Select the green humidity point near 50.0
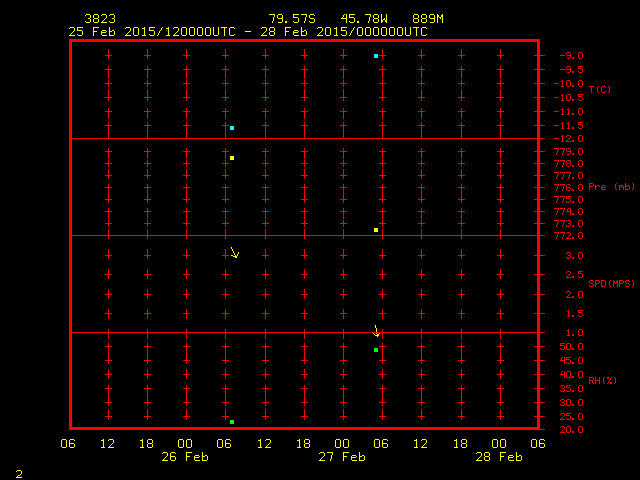Image resolution: width=640 pixels, height=480 pixels. [376, 350]
